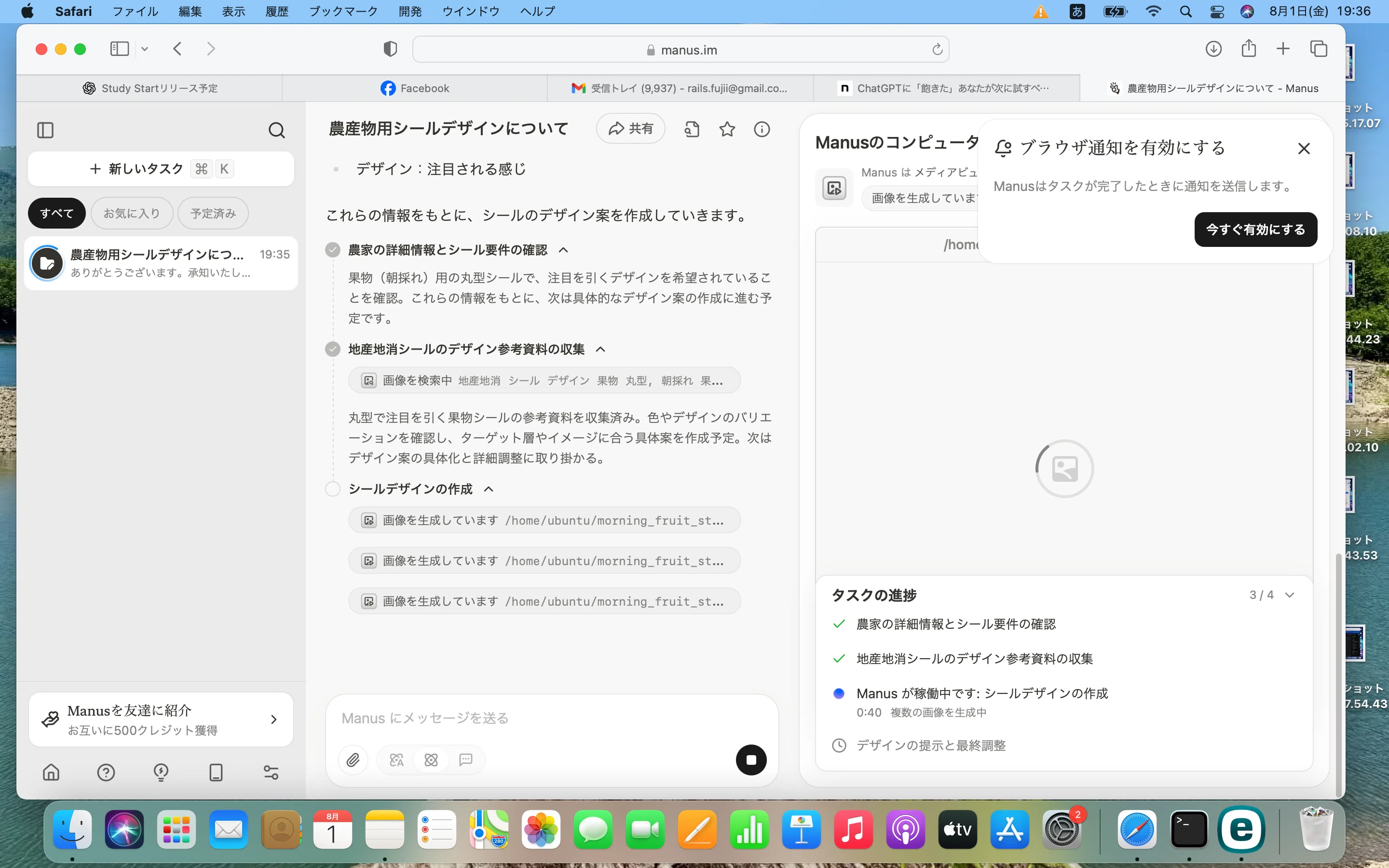Viewport: 1389px width, 868px height.
Task: Collapse the シールデザインの作成 step
Action: pos(489,489)
